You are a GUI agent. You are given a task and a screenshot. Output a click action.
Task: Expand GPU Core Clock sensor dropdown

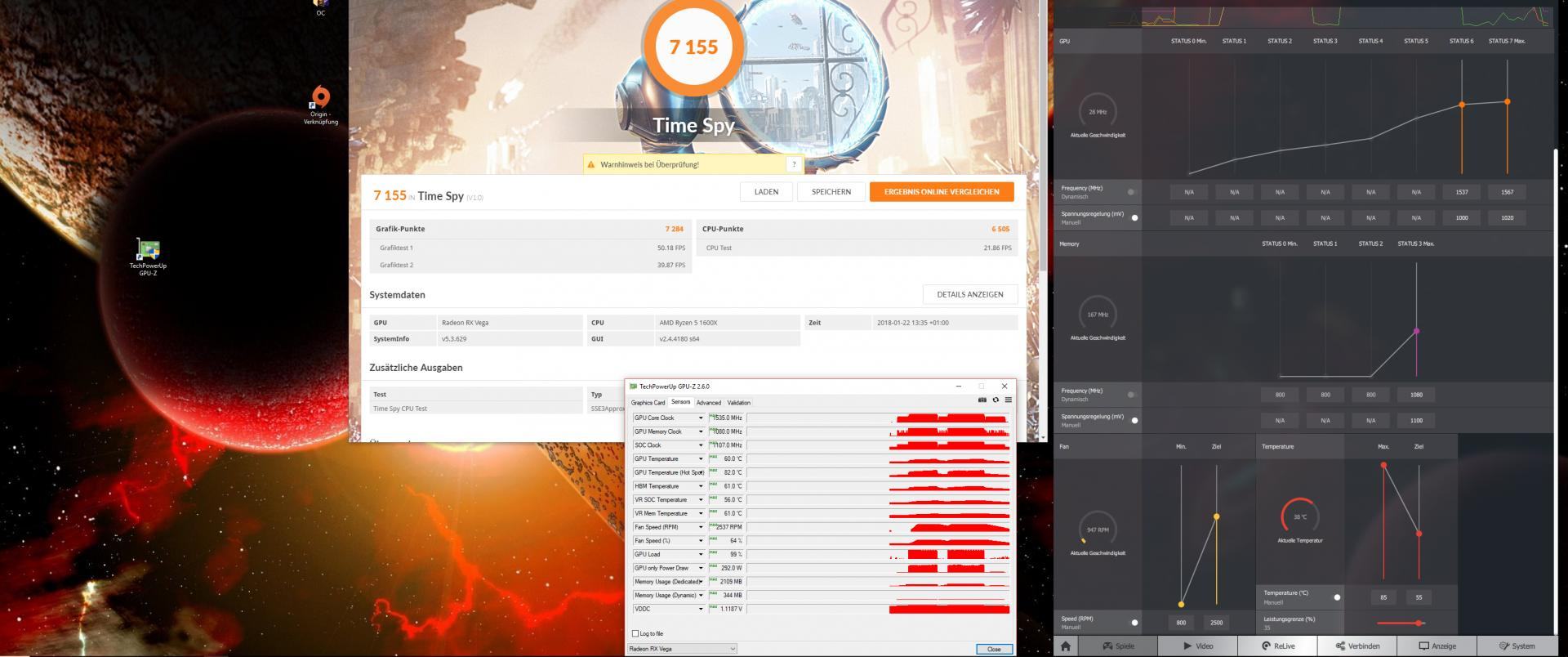tap(700, 418)
